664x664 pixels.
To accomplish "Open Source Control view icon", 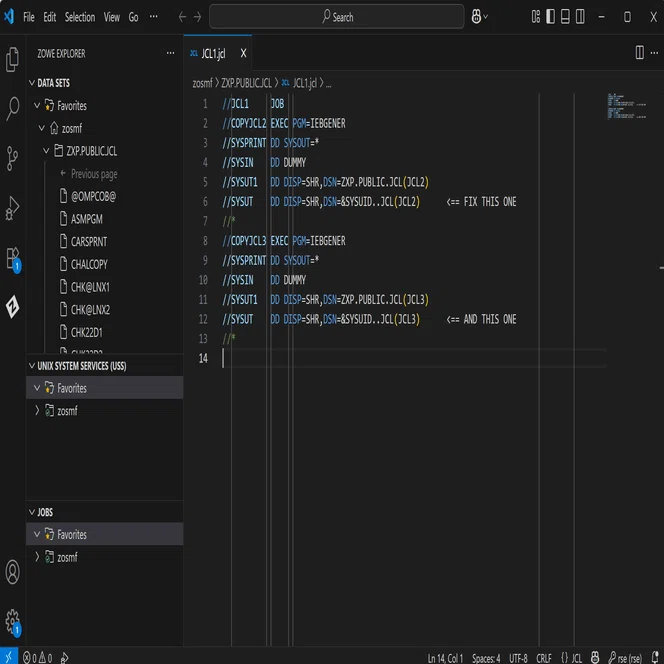I will coord(12,158).
